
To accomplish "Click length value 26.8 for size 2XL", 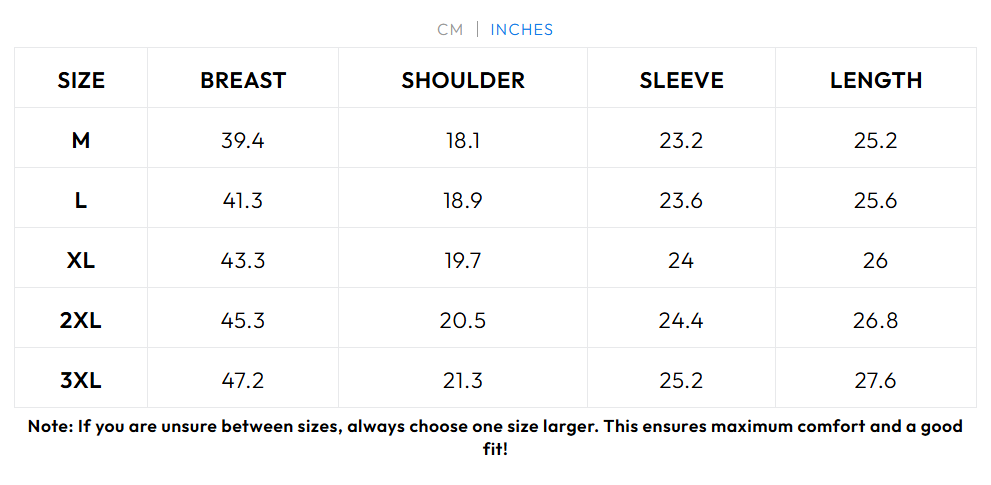I will point(876,321).
